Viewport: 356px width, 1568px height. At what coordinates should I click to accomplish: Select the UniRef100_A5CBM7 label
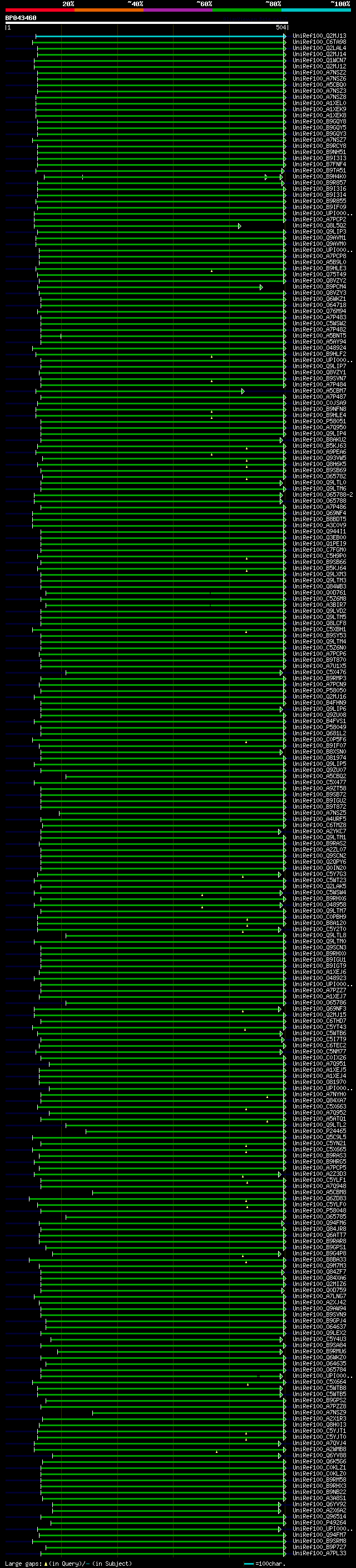[319, 391]
